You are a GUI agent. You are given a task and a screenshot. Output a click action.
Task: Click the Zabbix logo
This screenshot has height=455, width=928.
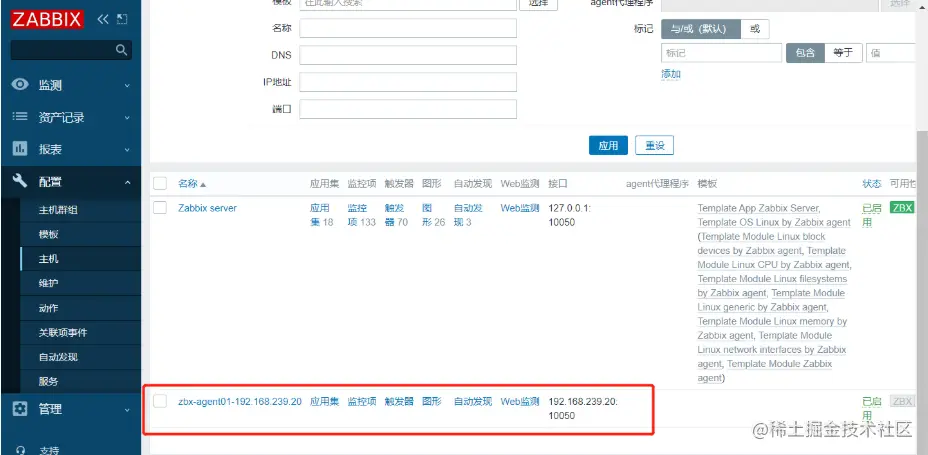(47, 19)
